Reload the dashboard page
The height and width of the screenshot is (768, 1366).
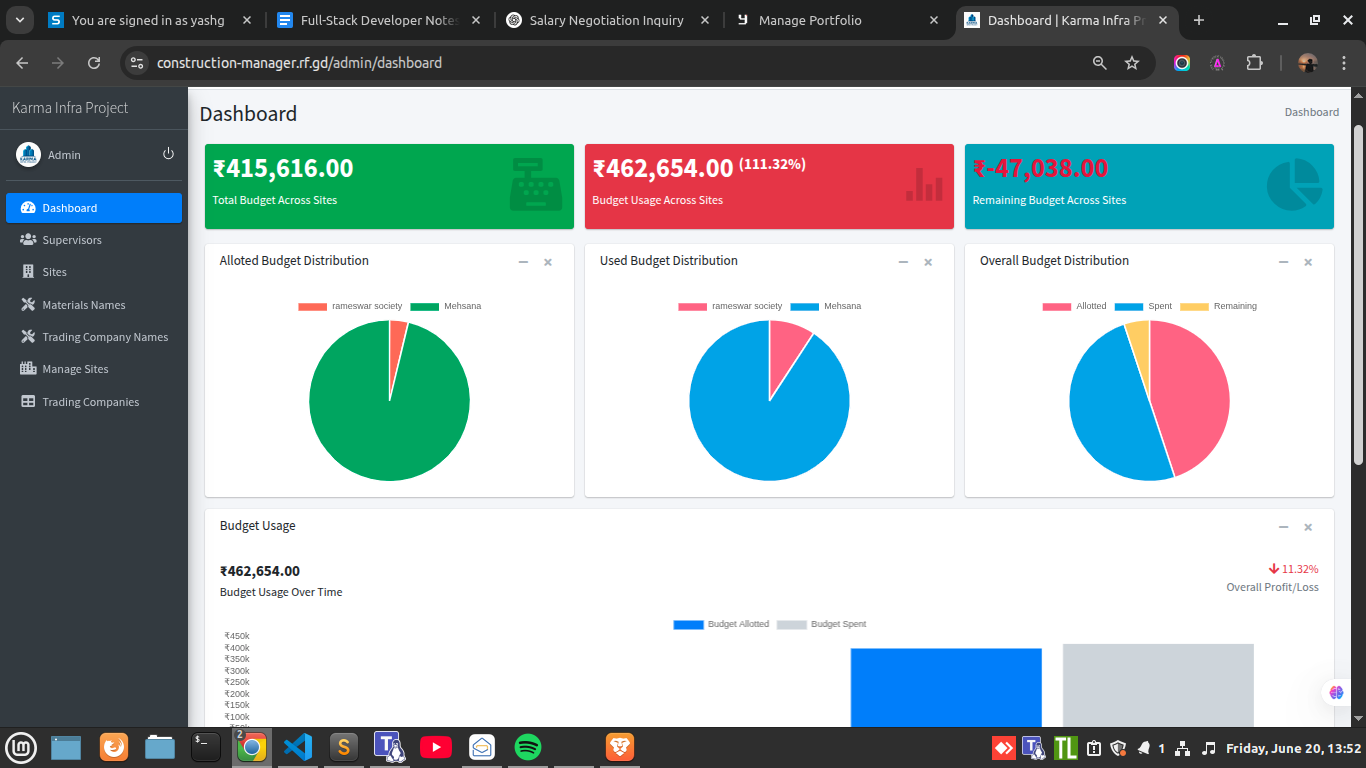(x=94, y=63)
